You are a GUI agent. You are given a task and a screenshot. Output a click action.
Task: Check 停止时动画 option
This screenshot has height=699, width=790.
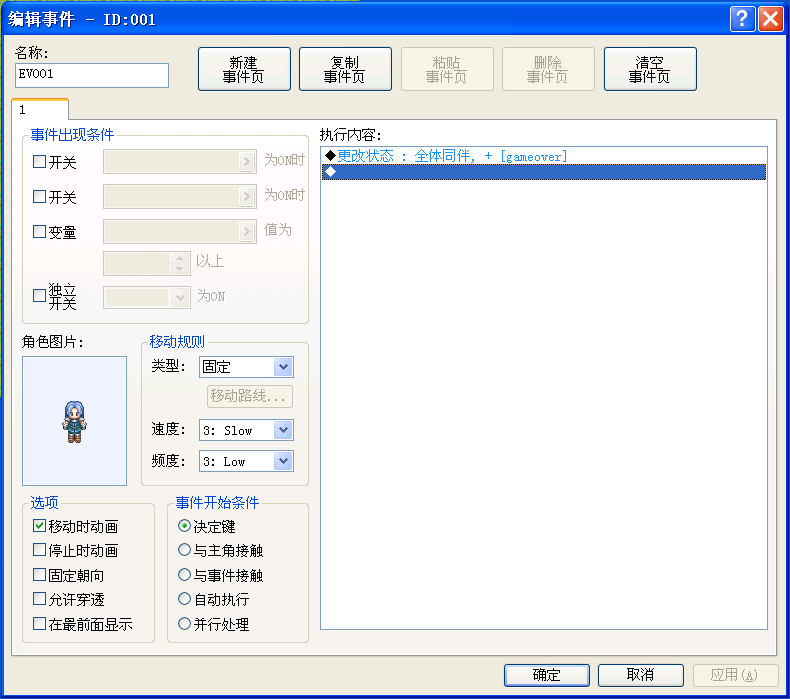(39, 550)
